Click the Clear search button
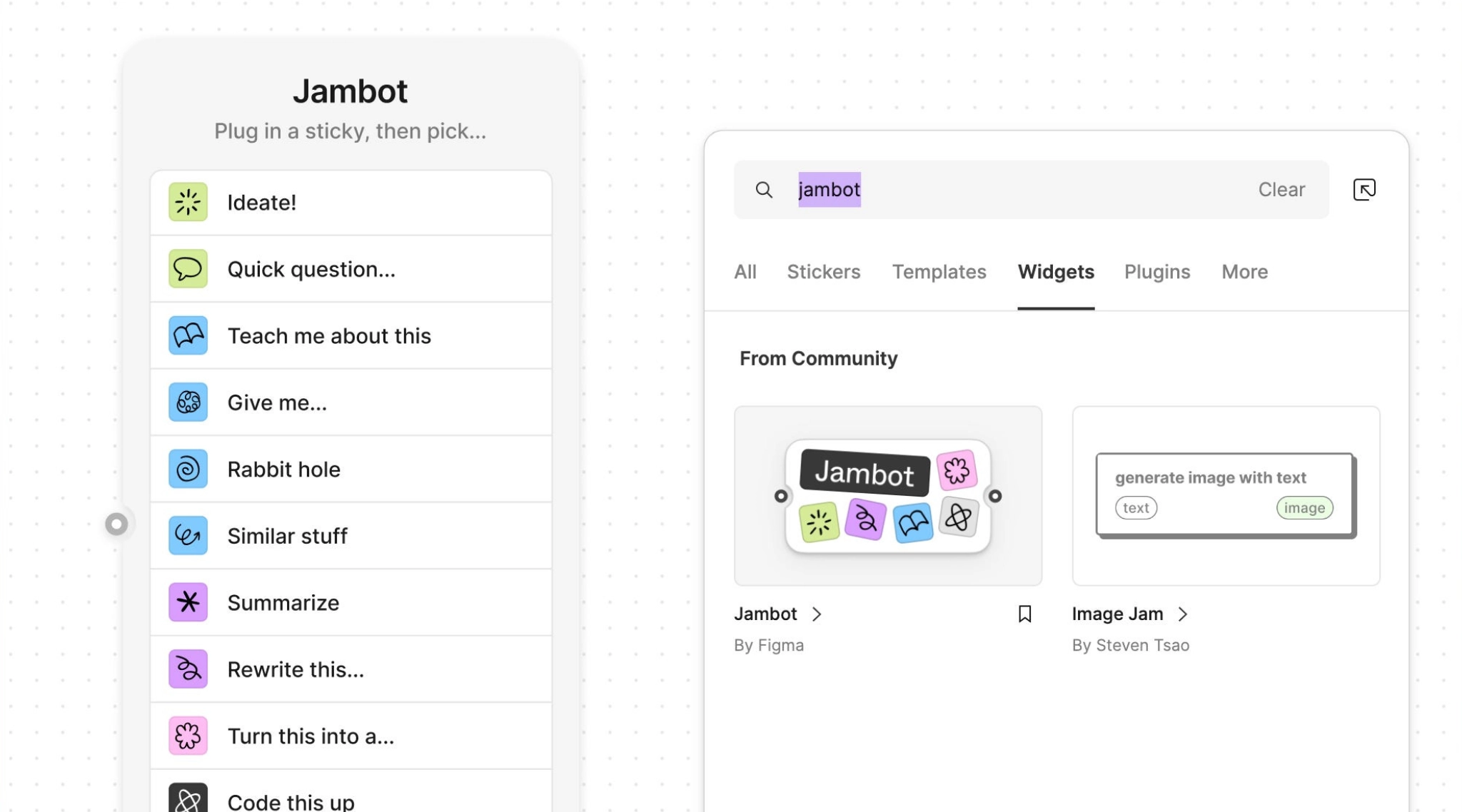 pyautogui.click(x=1281, y=189)
